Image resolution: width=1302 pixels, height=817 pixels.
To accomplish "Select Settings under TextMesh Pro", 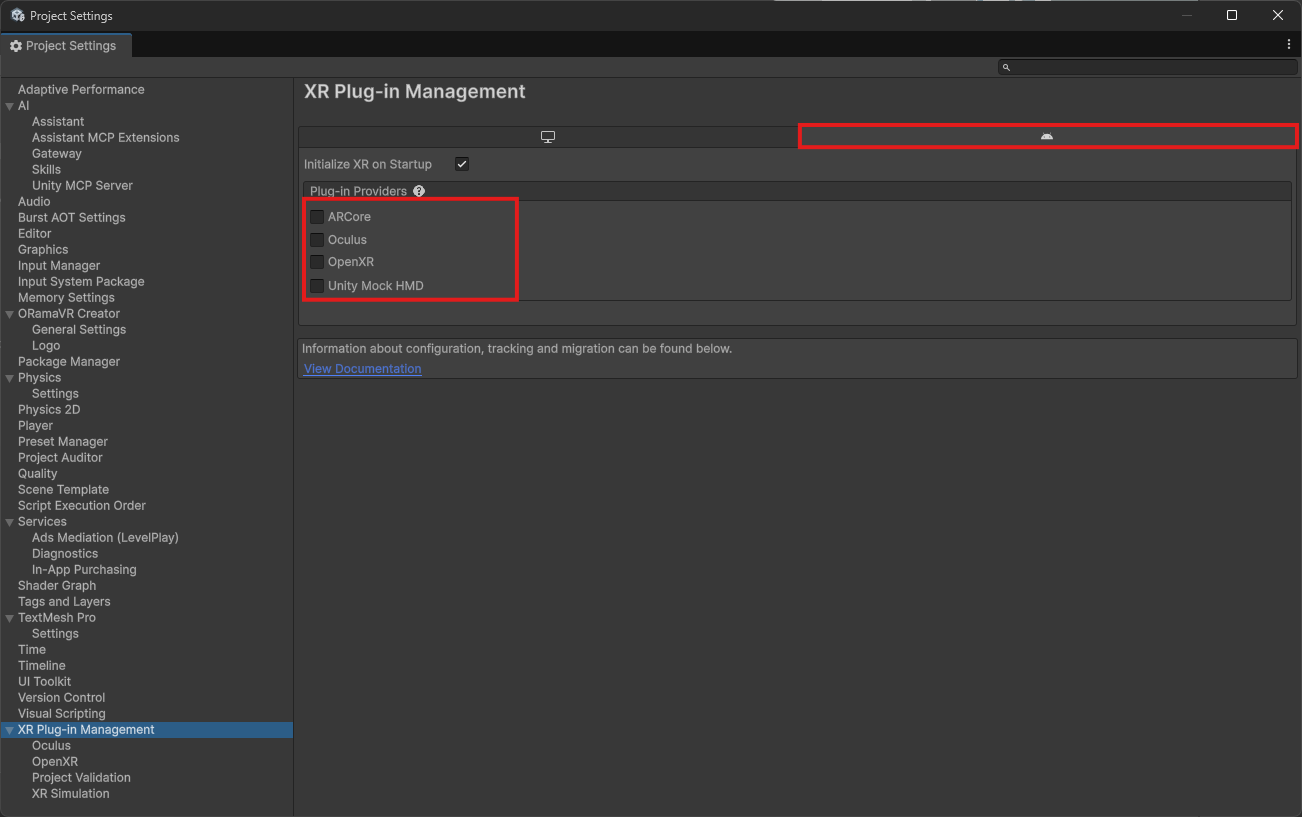I will [x=55, y=634].
